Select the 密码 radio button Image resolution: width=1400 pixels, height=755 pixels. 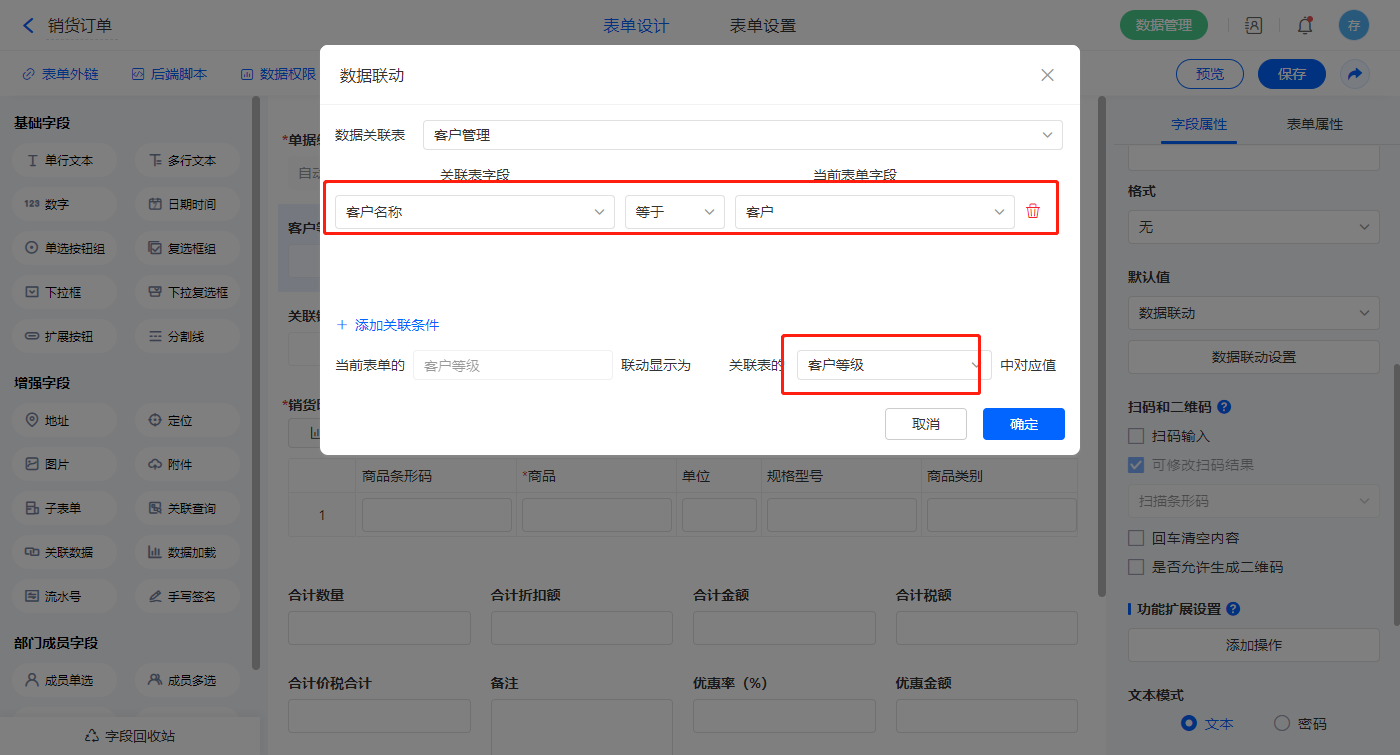1282,723
